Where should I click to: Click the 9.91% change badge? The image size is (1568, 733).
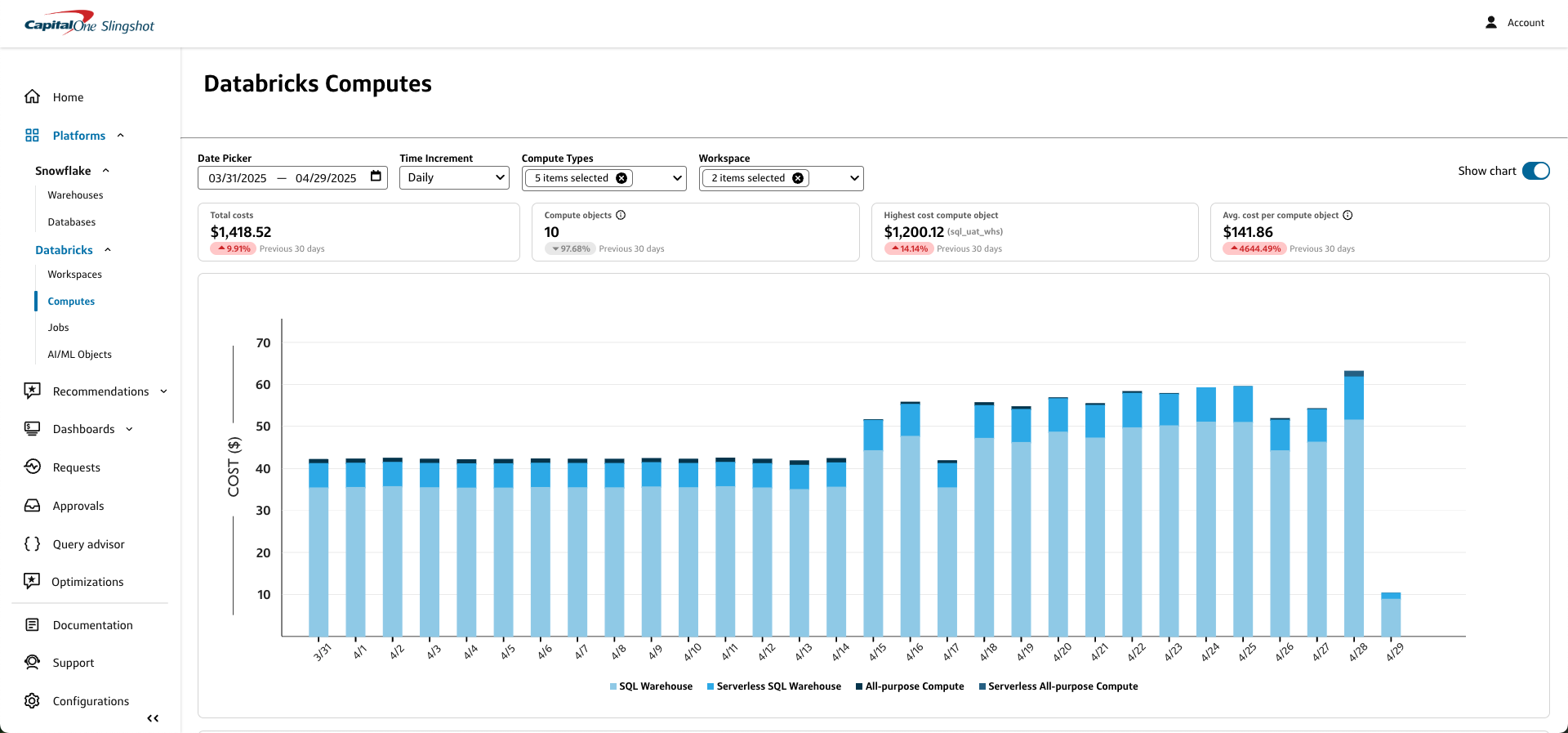pyautogui.click(x=234, y=248)
